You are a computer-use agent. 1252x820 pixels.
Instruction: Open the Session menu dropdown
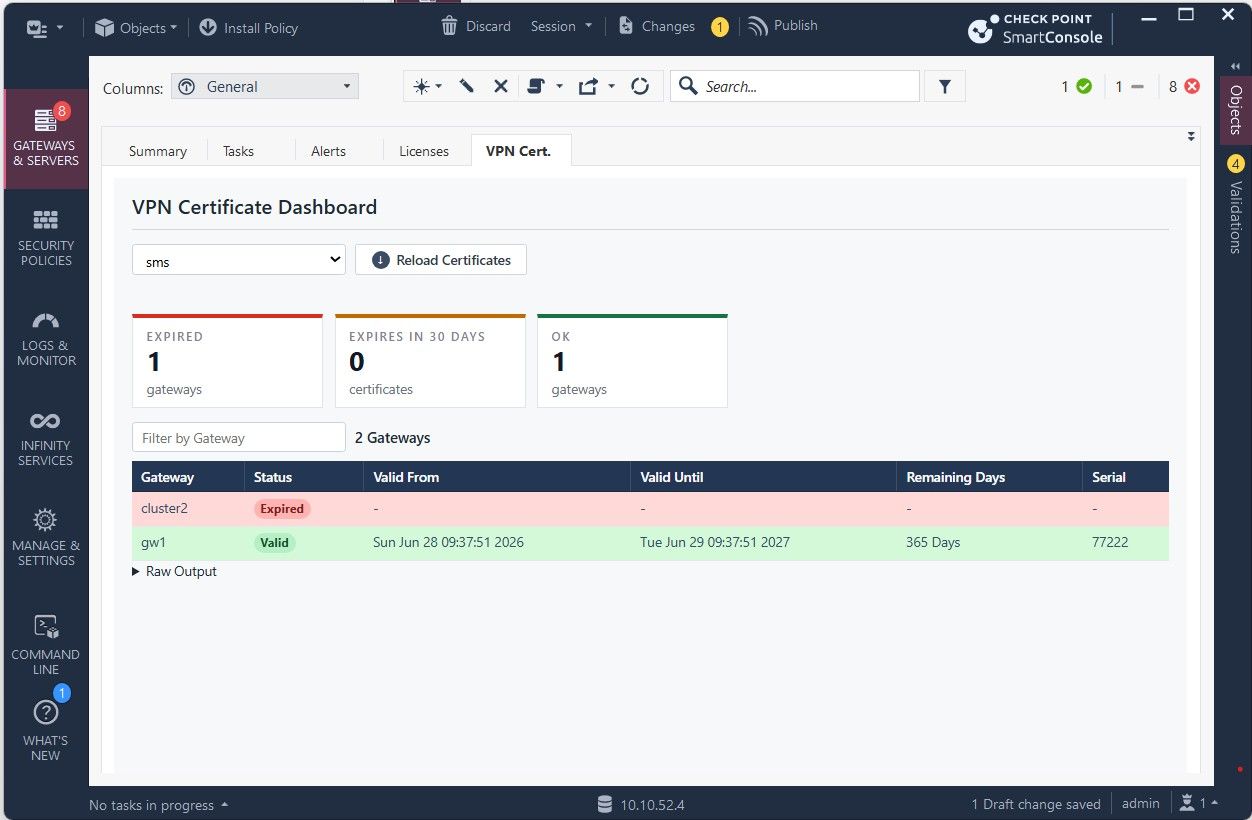(561, 26)
